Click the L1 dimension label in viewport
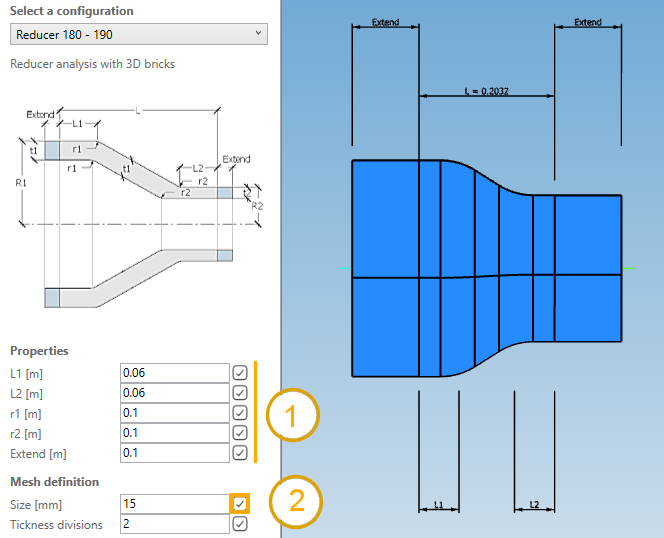Screen dimensions: 664x538 [x=439, y=505]
